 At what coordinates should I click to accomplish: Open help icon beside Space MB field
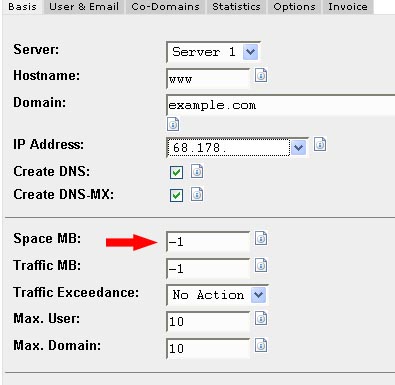pos(261,238)
